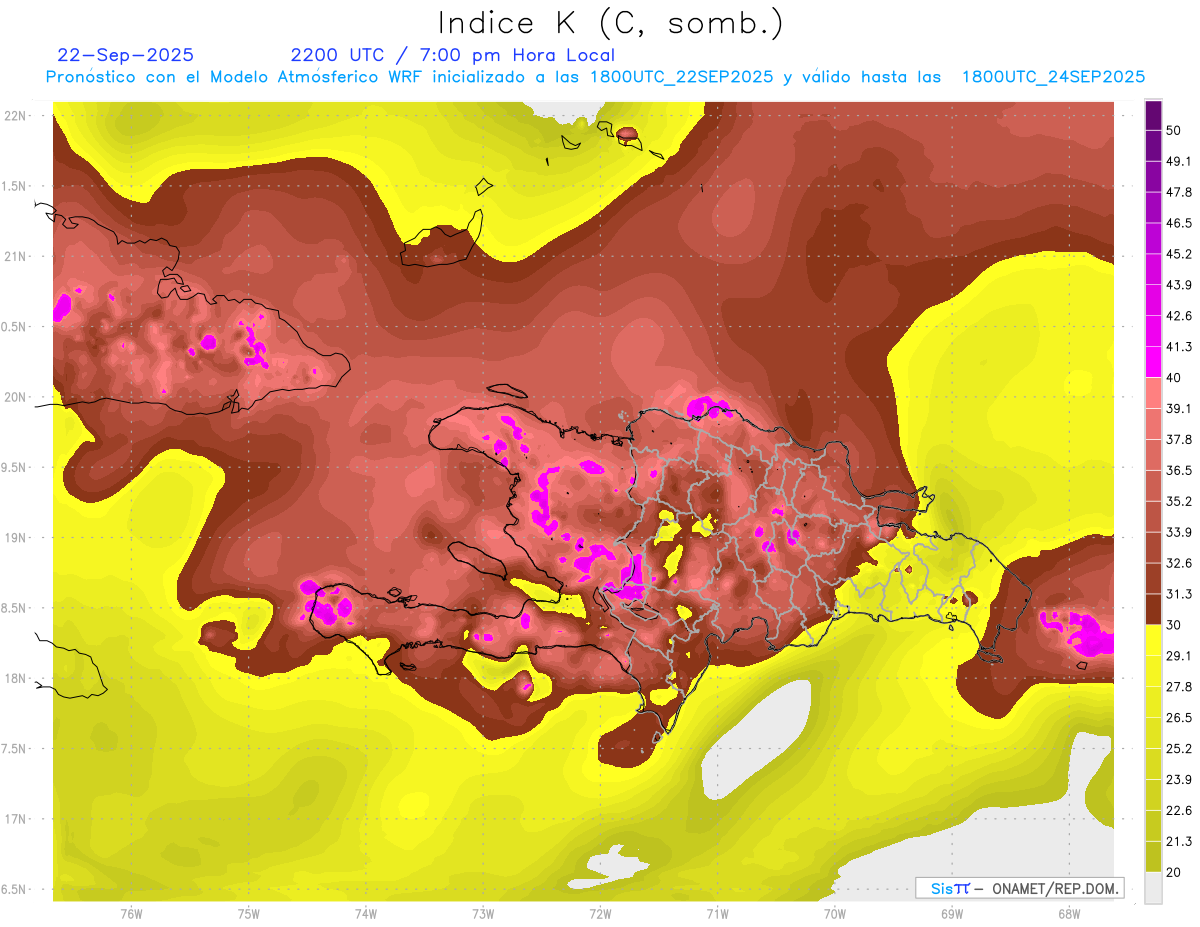Click the legend value '41.3'
Viewport: 1200px width, 927px height.
[x=1179, y=347]
